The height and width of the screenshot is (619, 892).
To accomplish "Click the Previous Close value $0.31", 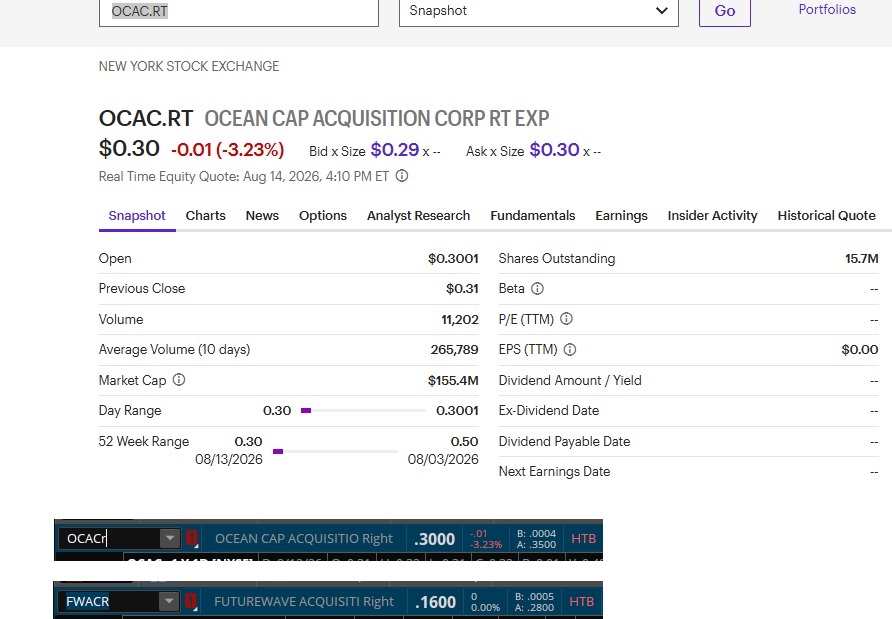I will coord(462,288).
